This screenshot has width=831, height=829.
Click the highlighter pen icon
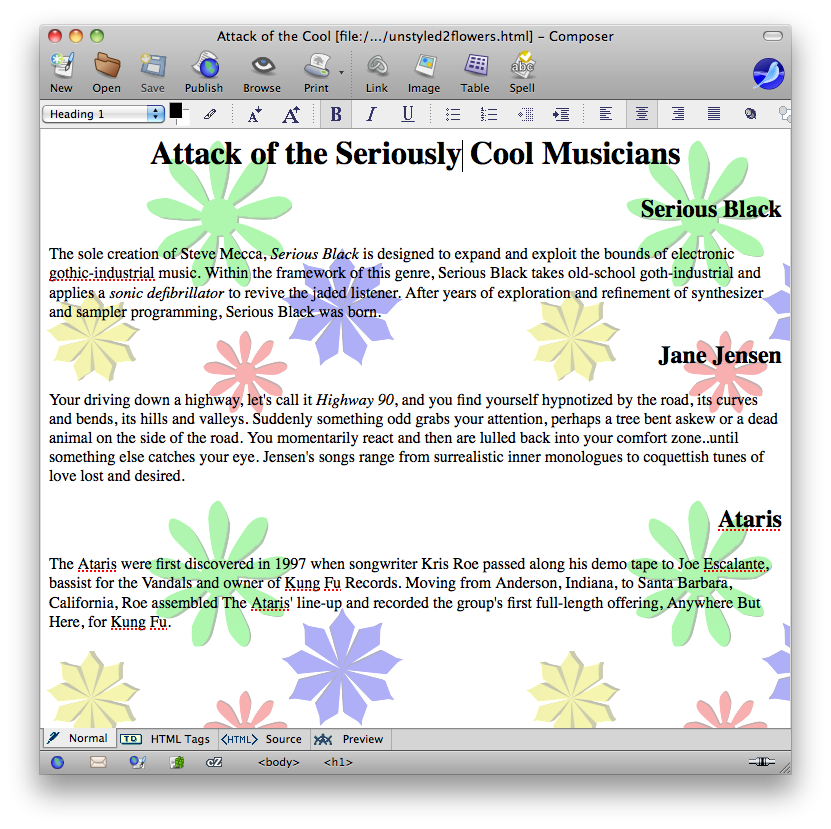coord(210,115)
